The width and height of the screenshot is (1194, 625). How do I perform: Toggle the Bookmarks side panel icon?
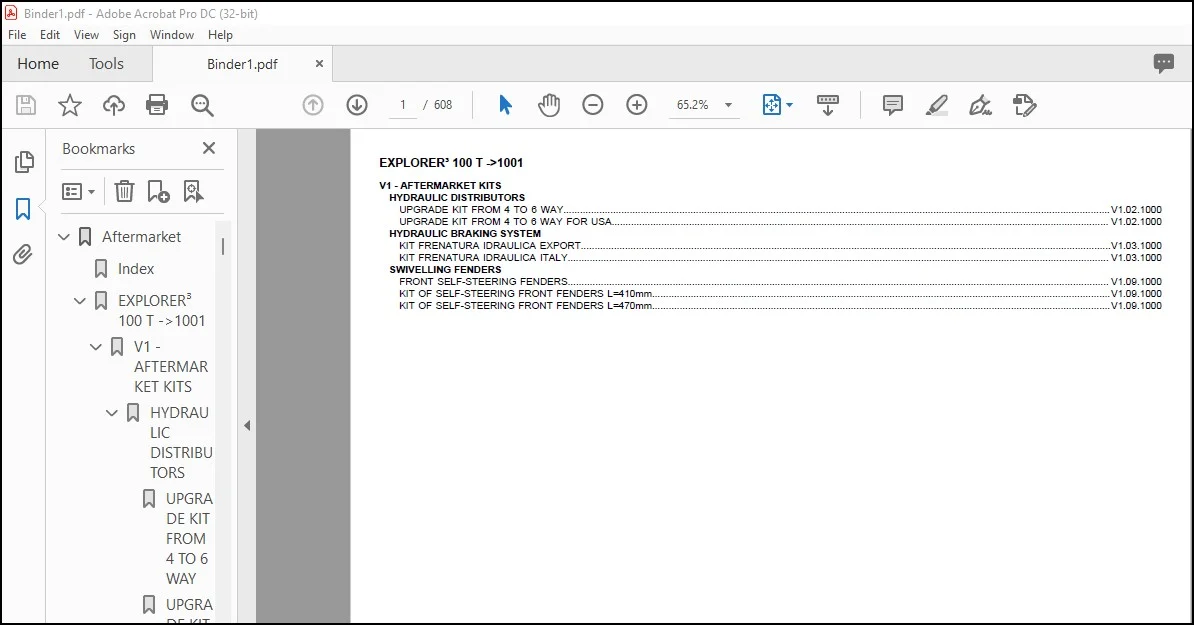point(23,209)
